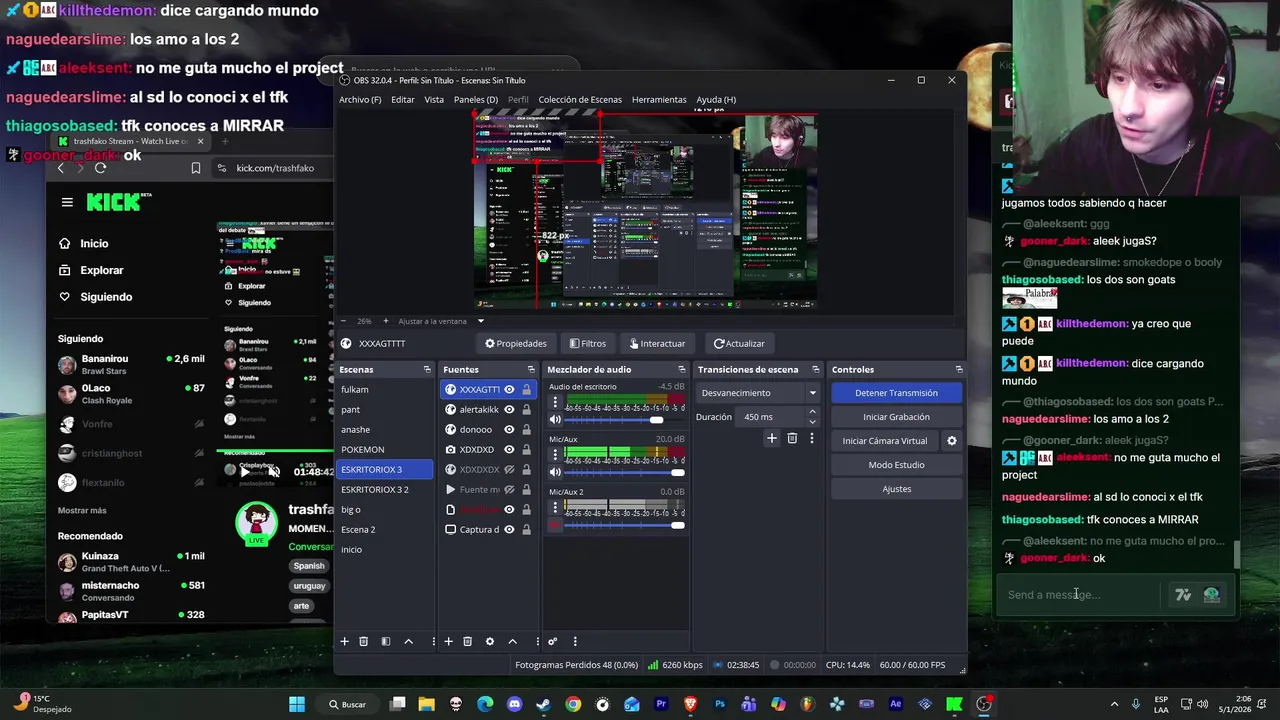Remove selected scene with trash icon

363,641
